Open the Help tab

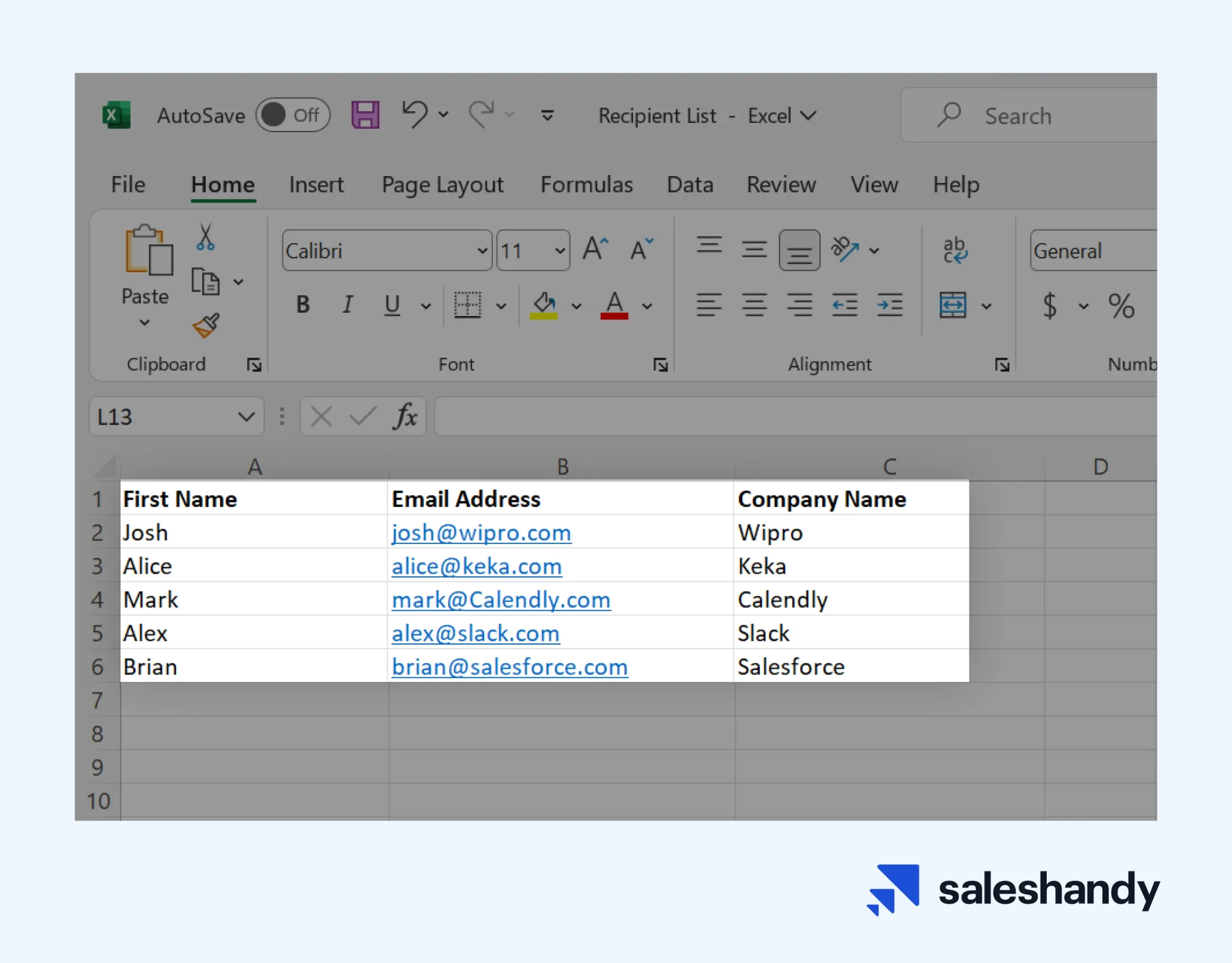pyautogui.click(x=956, y=186)
